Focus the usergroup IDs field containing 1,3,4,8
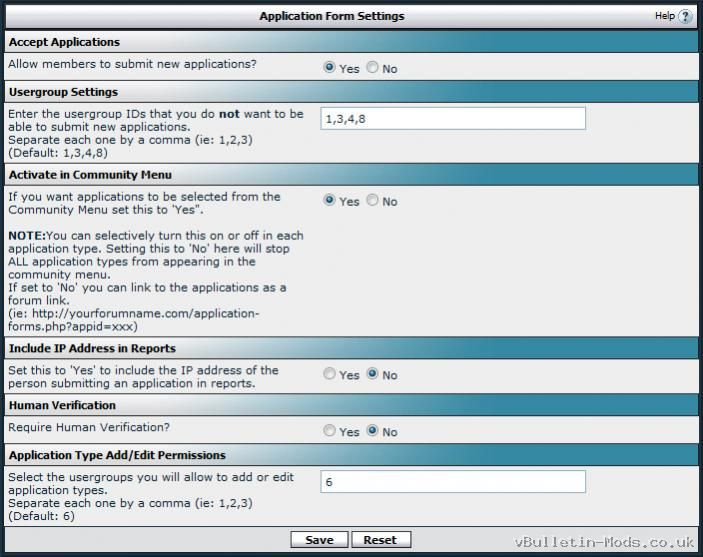The height and width of the screenshot is (557, 703). pyautogui.click(x=452, y=119)
